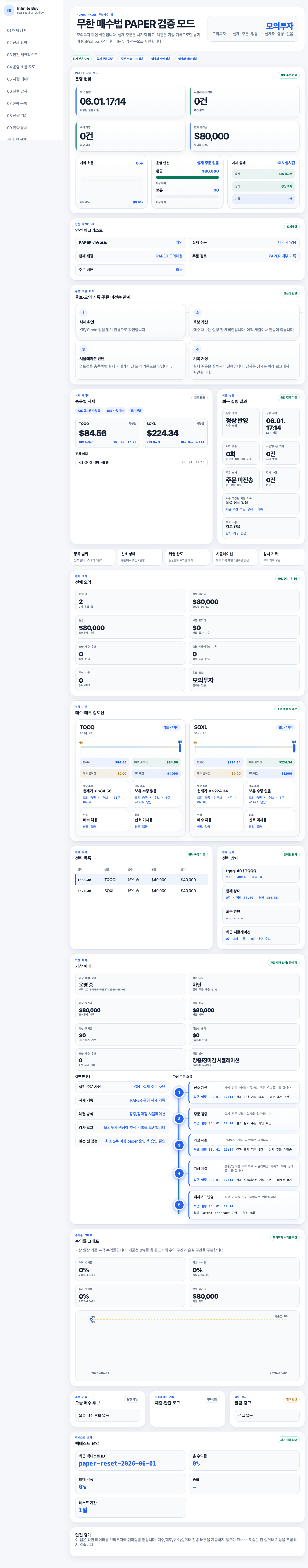Click the TQQQ $84.56 quote card
Viewport: 308px width, 1568px height.
108,432
